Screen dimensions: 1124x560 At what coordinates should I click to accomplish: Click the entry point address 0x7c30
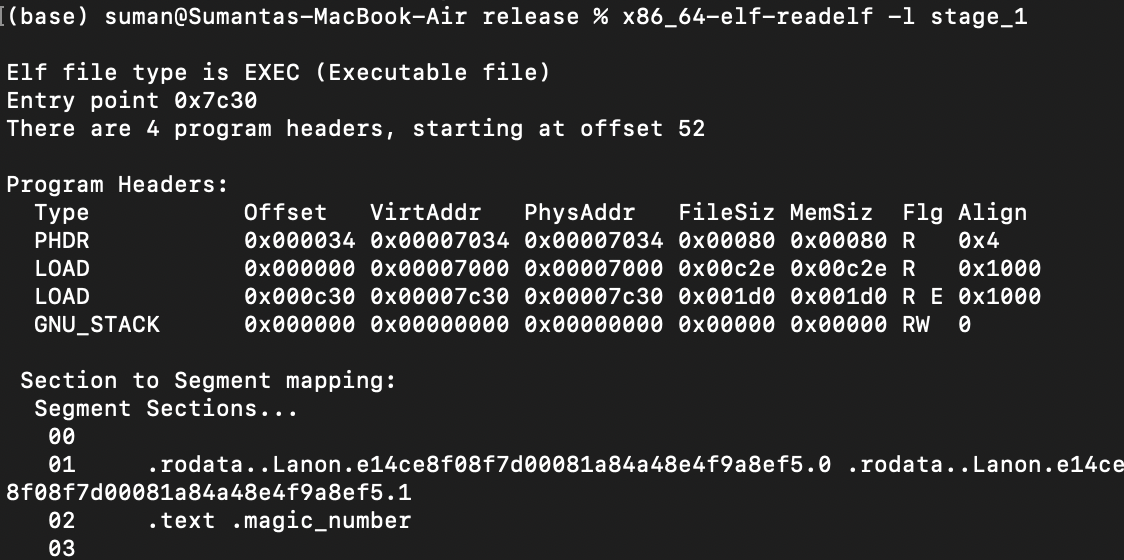click(x=215, y=100)
